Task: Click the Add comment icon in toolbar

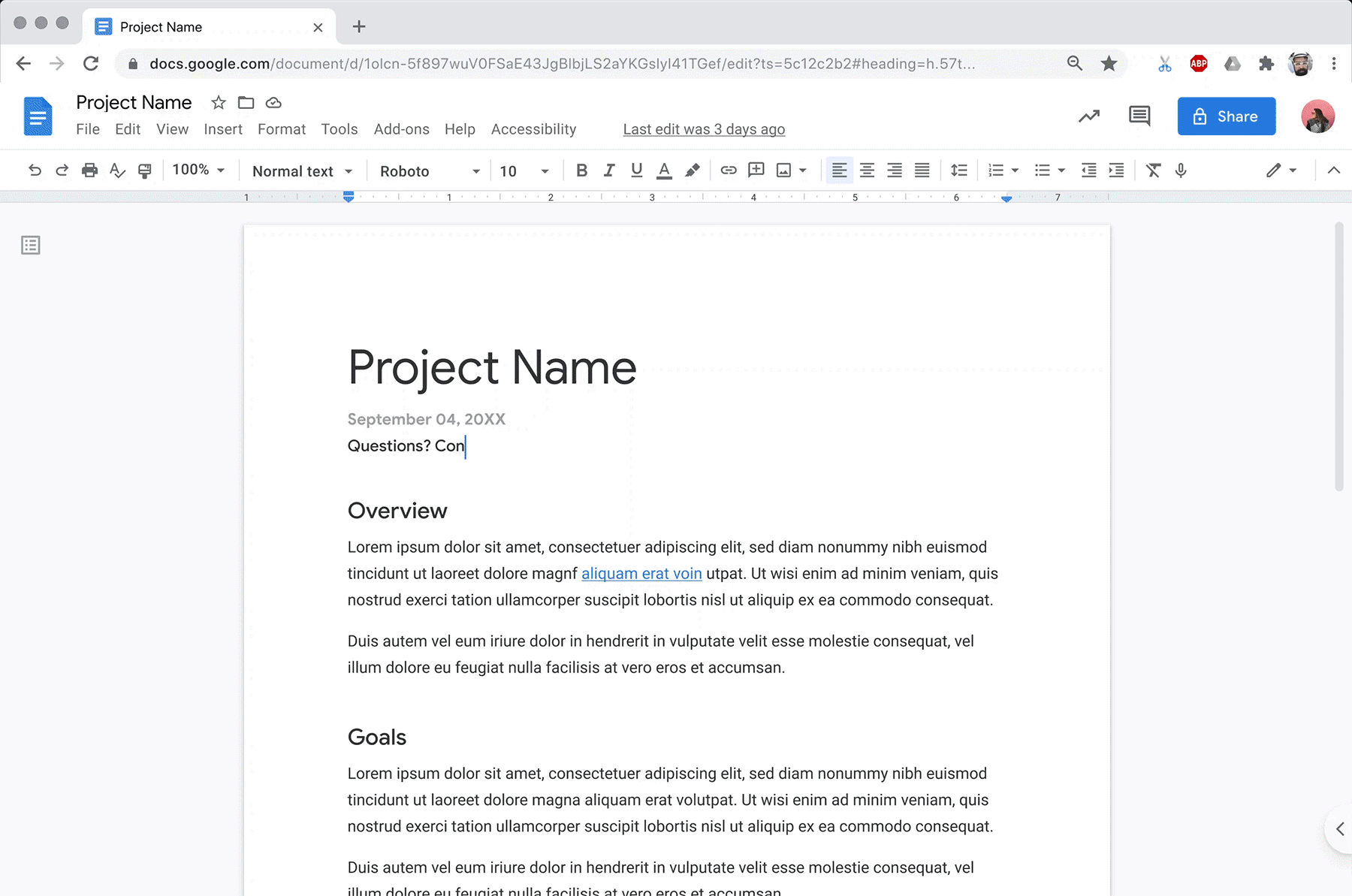Action: pos(756,170)
